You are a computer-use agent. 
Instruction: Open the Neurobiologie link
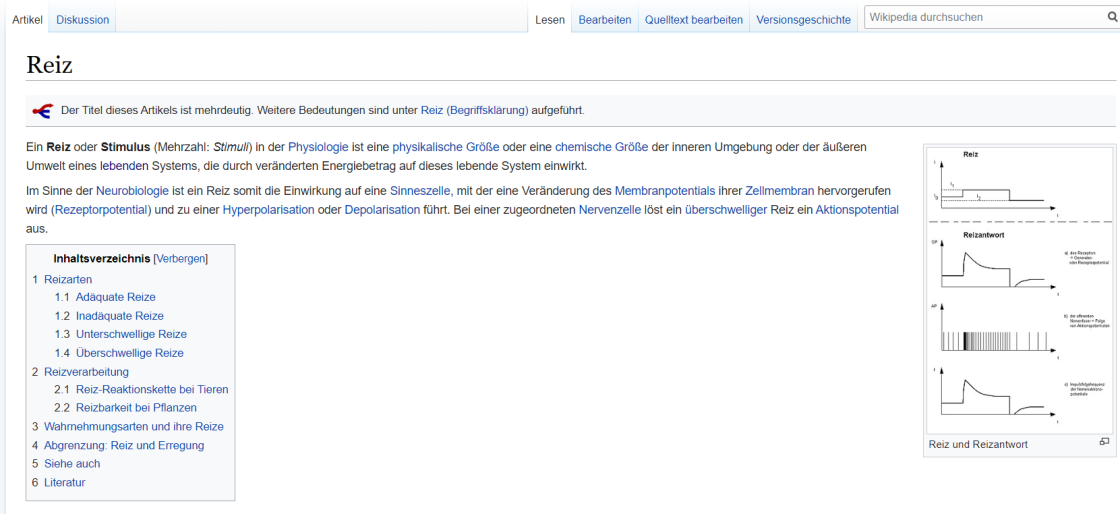click(x=132, y=191)
